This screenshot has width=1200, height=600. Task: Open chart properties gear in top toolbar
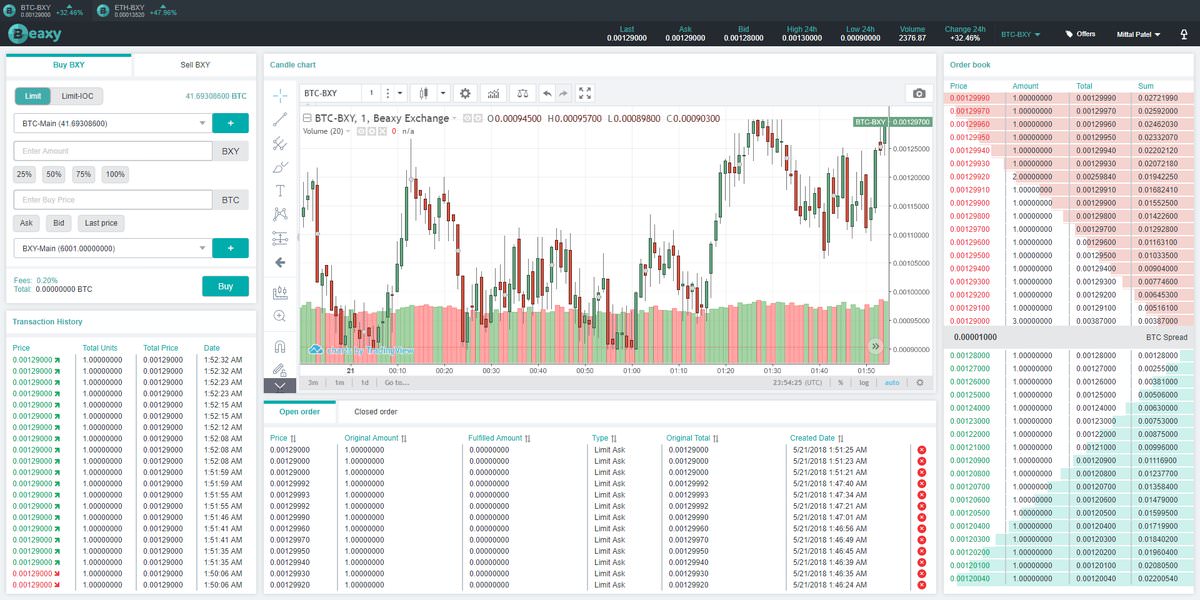[x=464, y=93]
